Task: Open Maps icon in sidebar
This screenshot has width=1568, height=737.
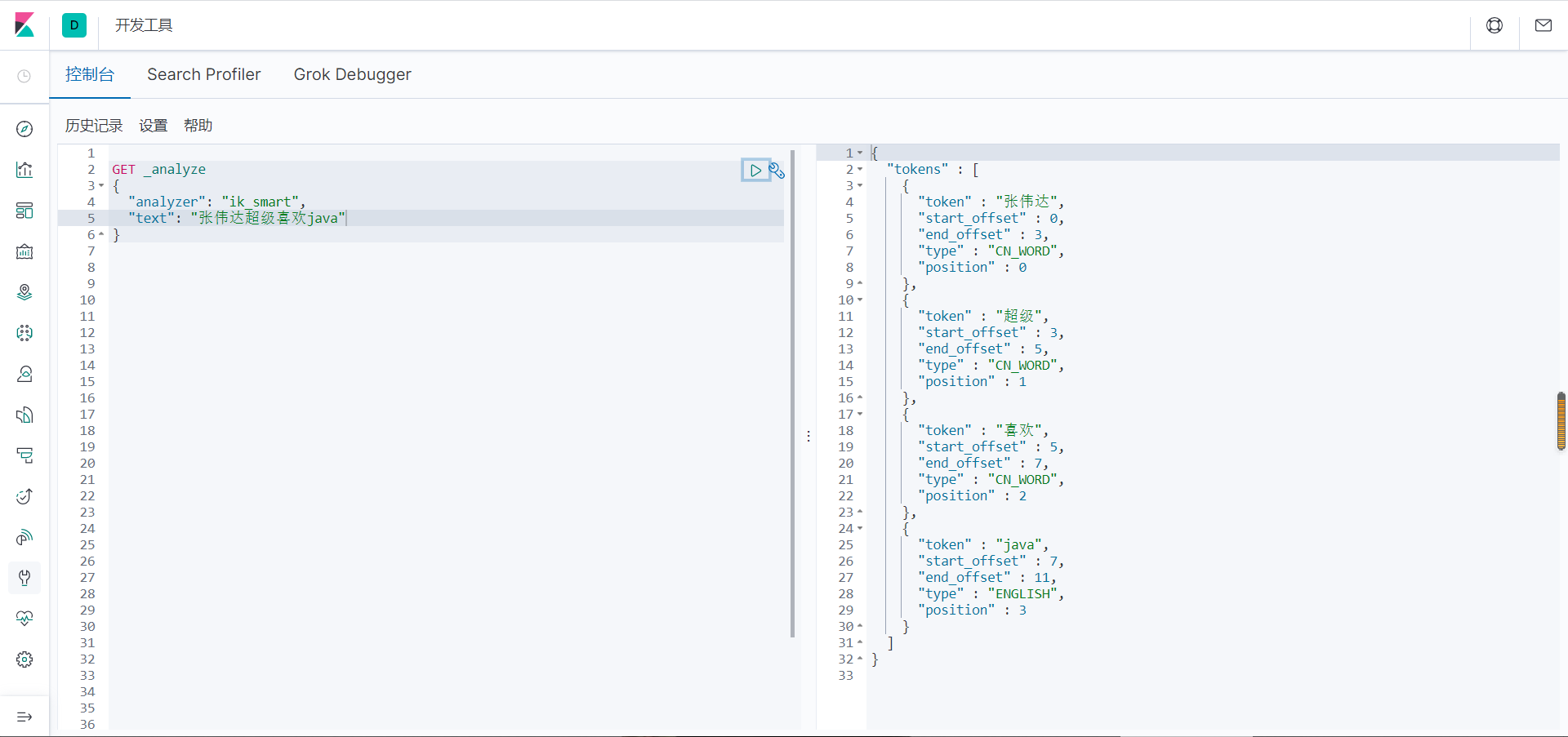Action: 24,292
